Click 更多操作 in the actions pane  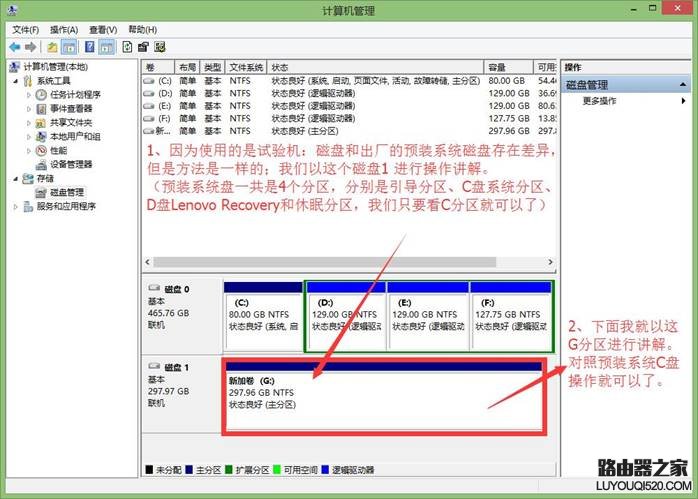tap(599, 101)
